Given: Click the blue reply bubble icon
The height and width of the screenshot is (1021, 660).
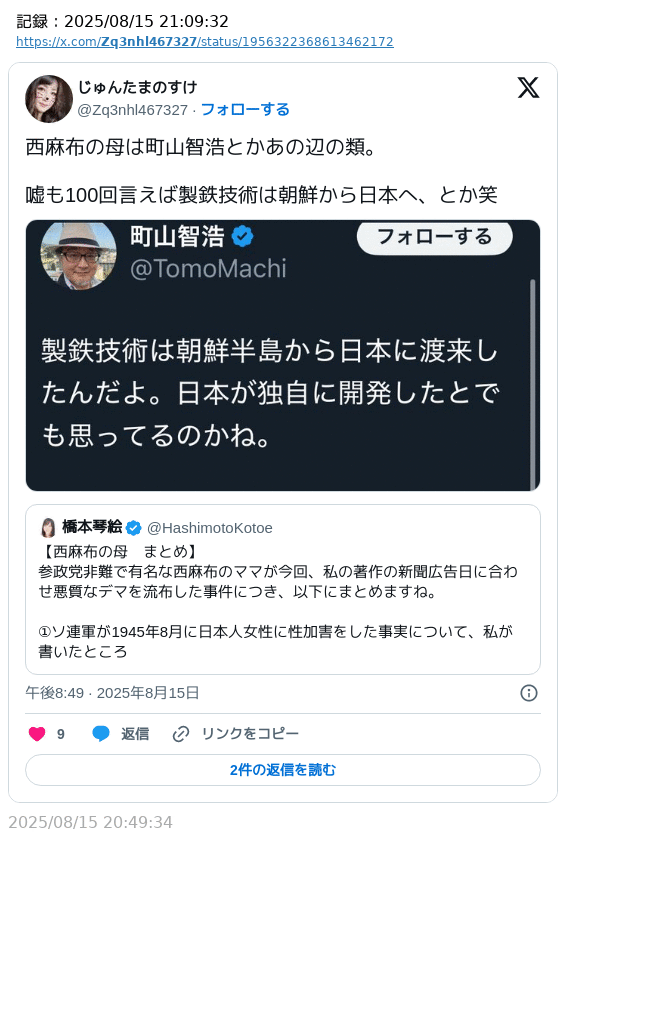Looking at the screenshot, I should (101, 734).
